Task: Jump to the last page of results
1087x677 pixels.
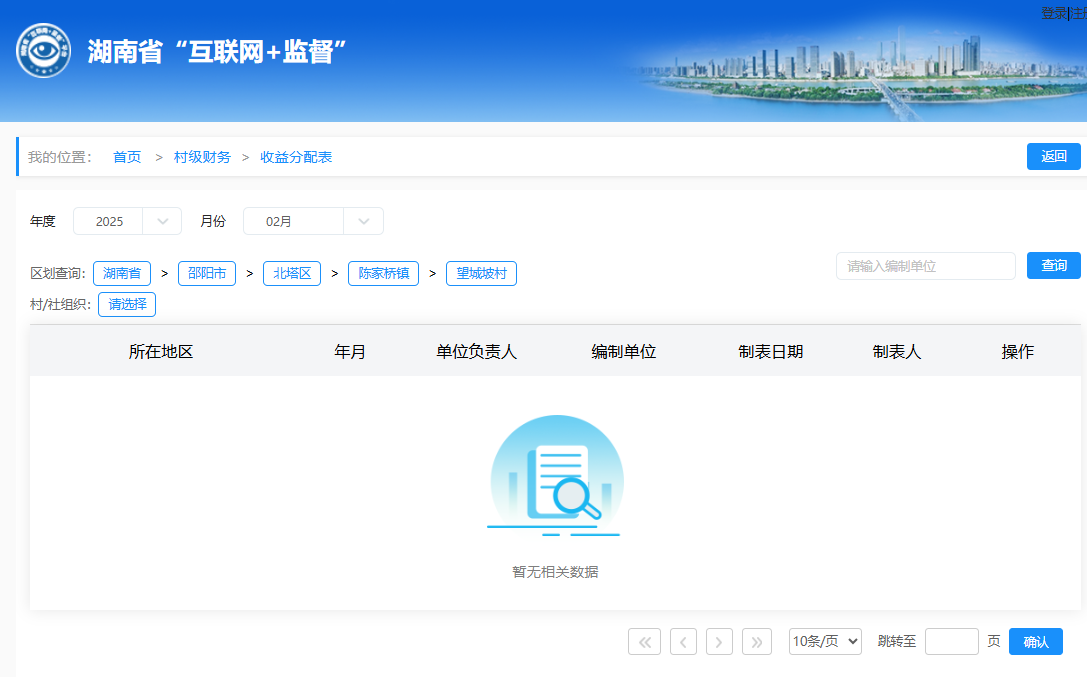Action: [x=757, y=642]
